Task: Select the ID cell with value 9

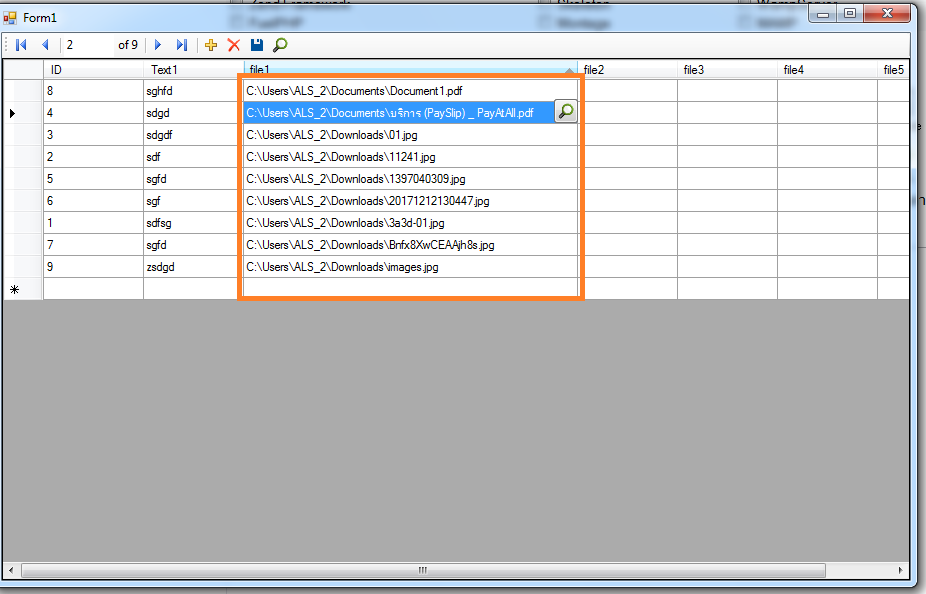Action: 93,267
